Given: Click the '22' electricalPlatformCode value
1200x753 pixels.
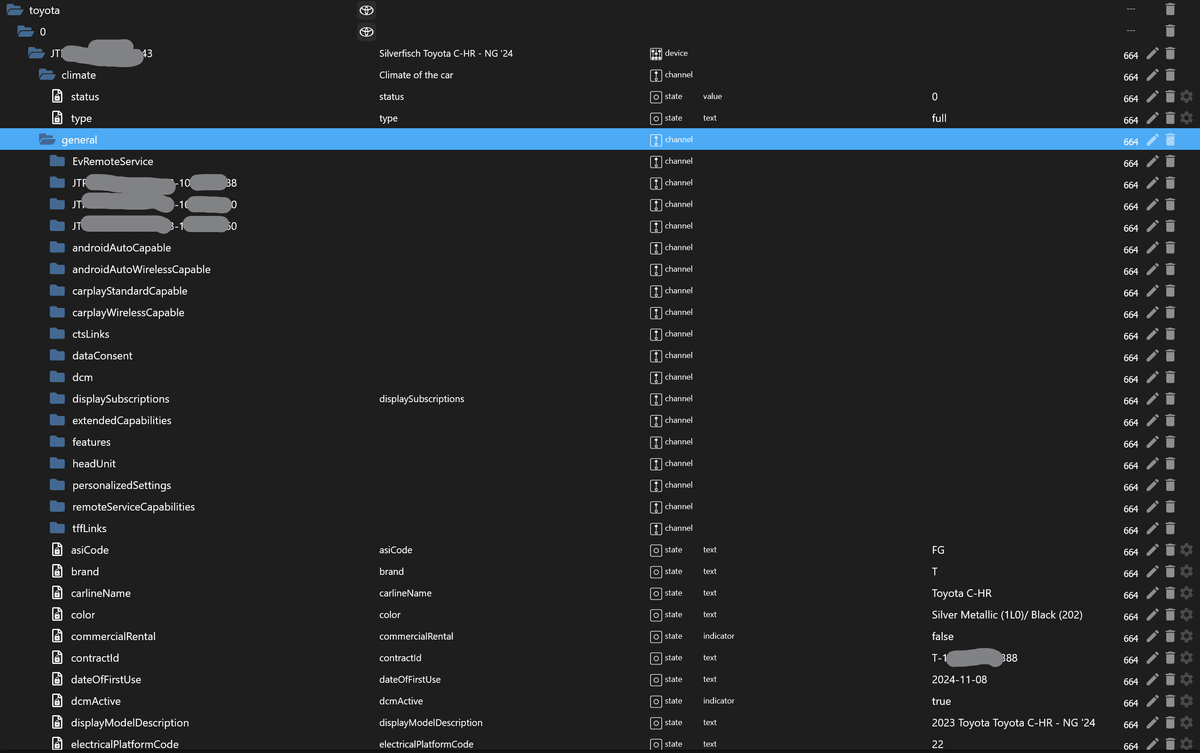Looking at the screenshot, I should pos(937,744).
